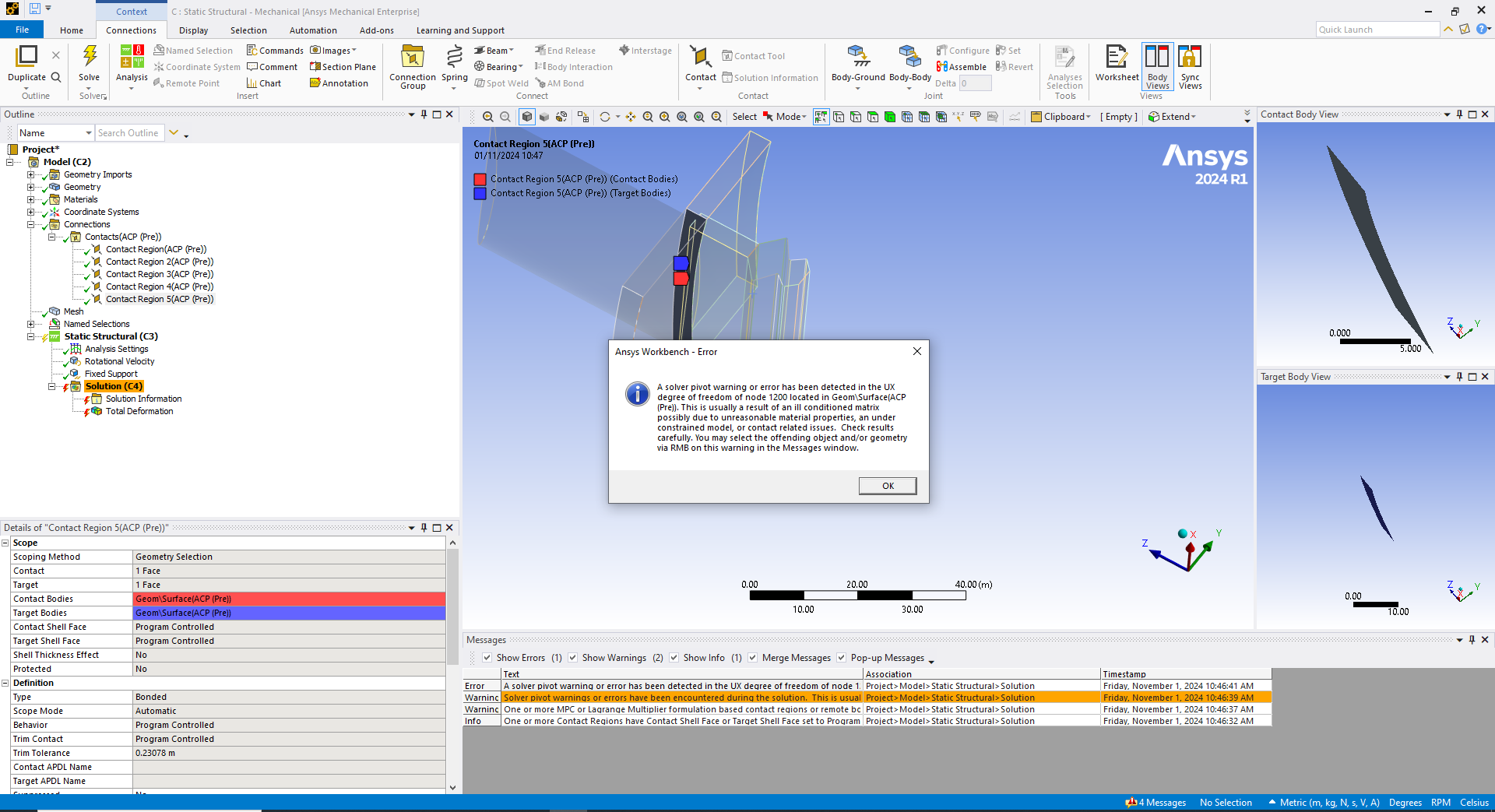This screenshot has height=812, width=1495.
Task: Toggle the Show Info checkbox
Action: pyautogui.click(x=674, y=658)
